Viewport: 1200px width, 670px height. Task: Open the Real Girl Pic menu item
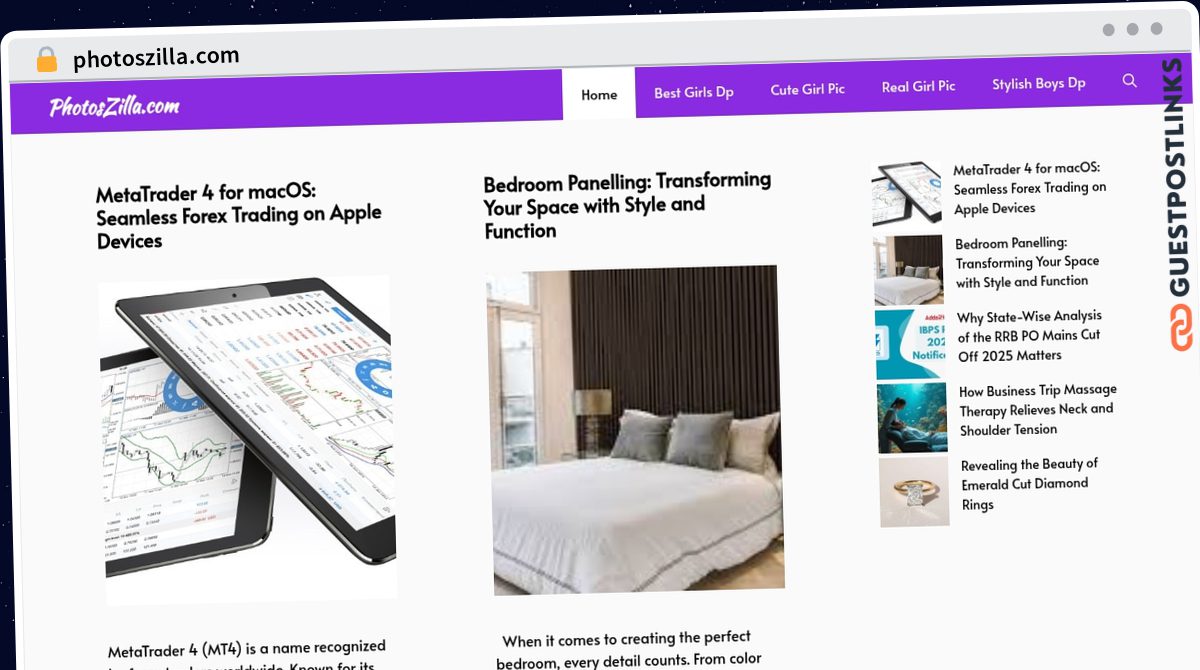coord(918,86)
